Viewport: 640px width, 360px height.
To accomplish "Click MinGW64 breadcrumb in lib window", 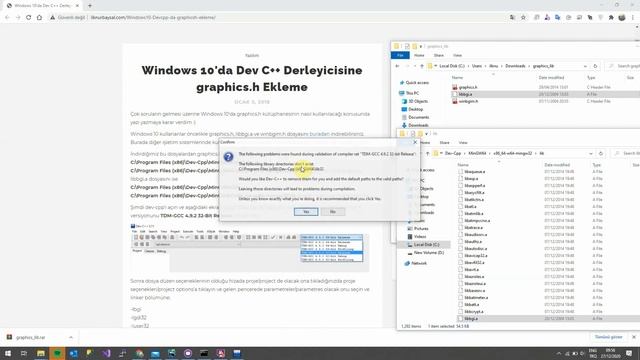I will pos(477,153).
